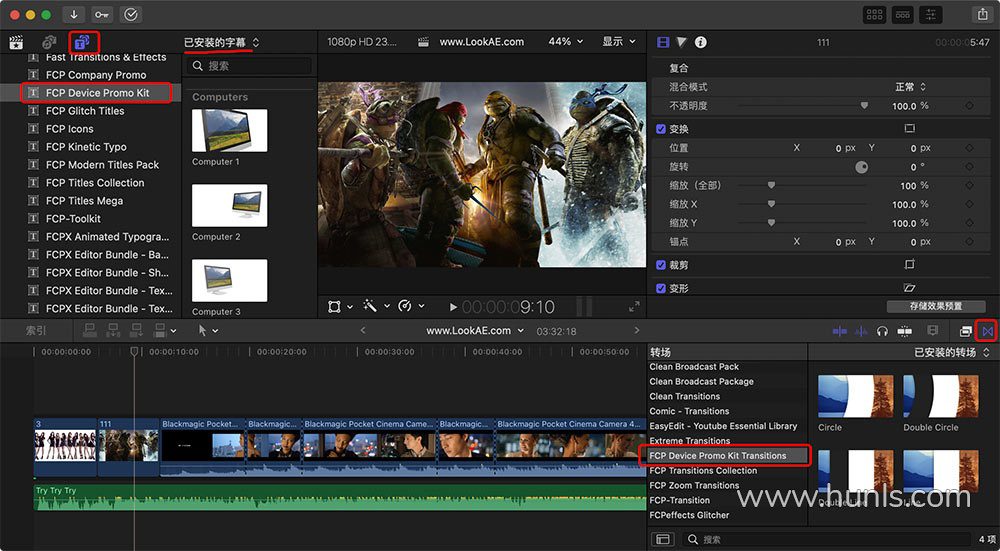
Task: Click the 存储效果预置 save preset button
Action: (936, 306)
